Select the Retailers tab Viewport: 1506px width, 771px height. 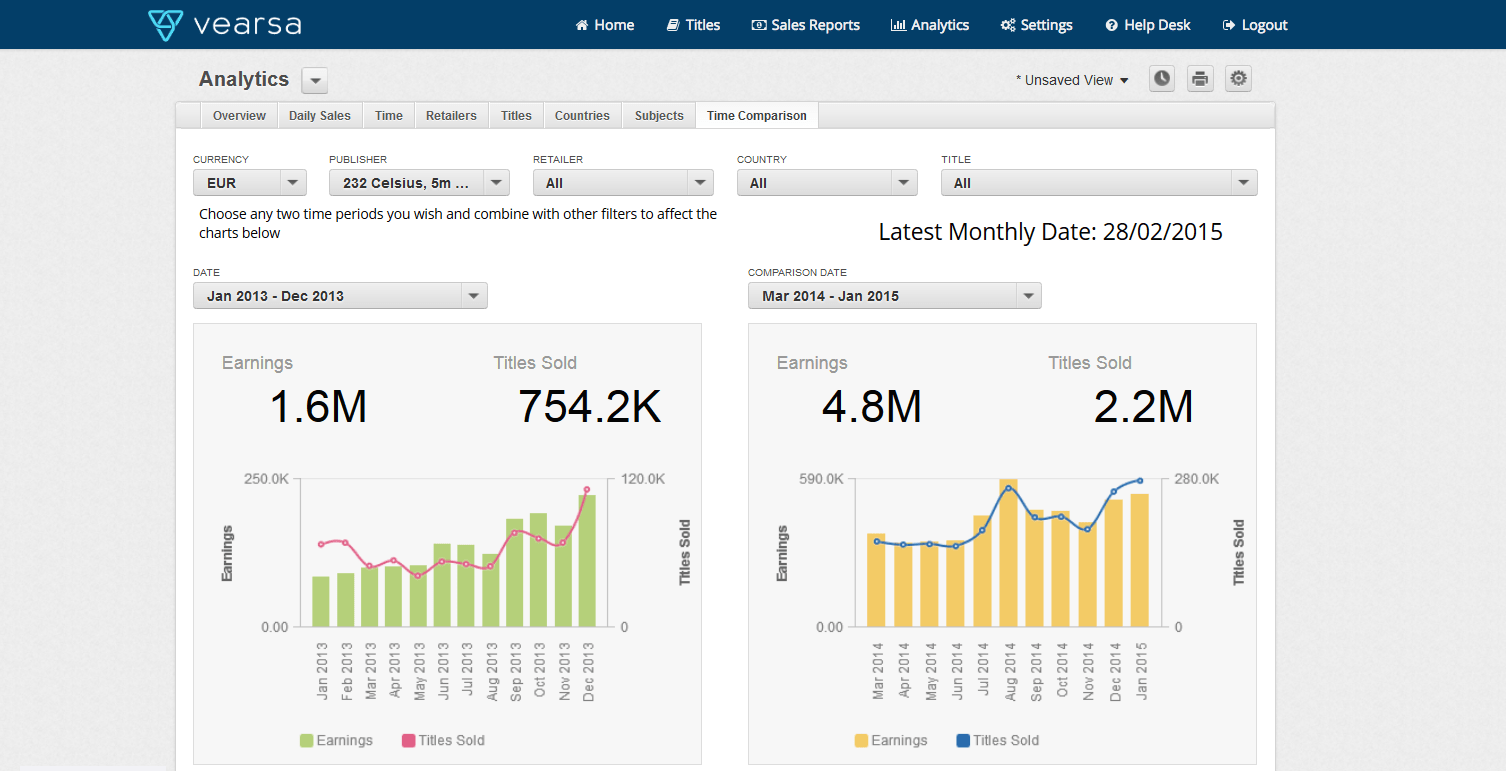[451, 116]
